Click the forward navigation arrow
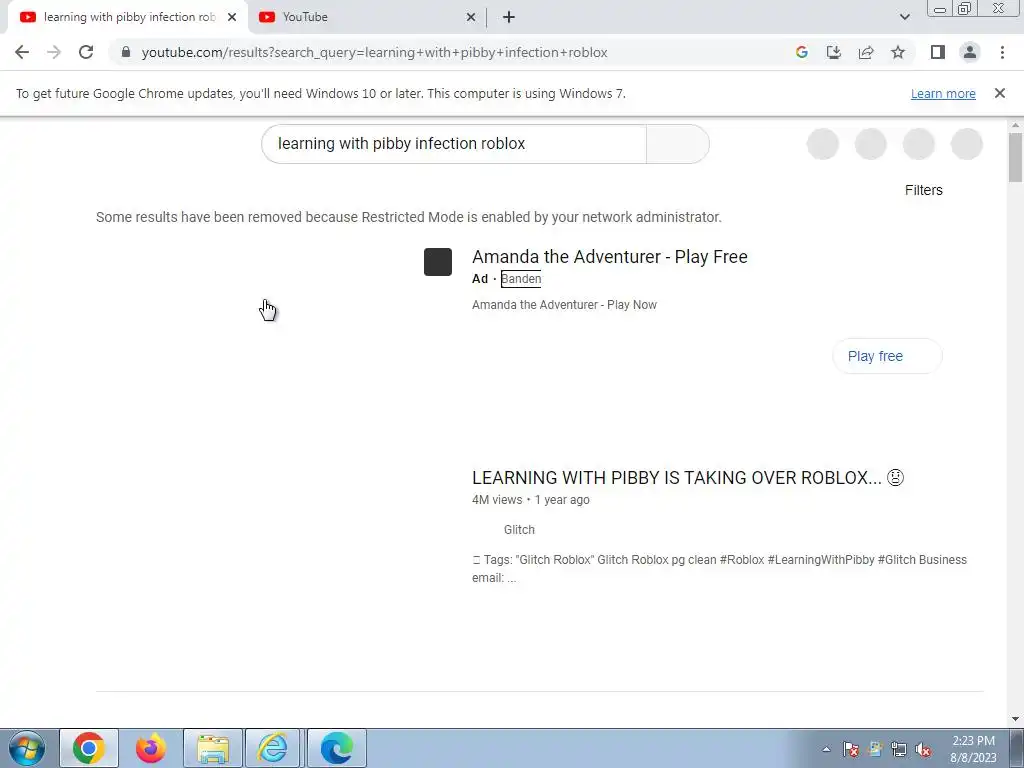The height and width of the screenshot is (768, 1024). coord(54,52)
